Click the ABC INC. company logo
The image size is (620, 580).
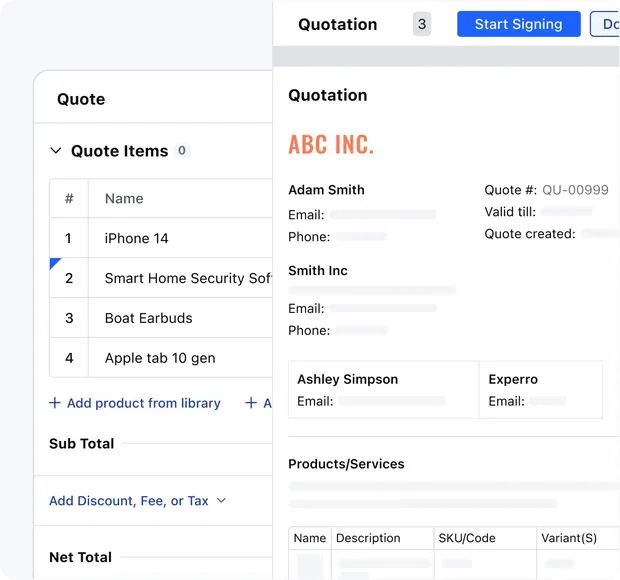click(x=331, y=144)
